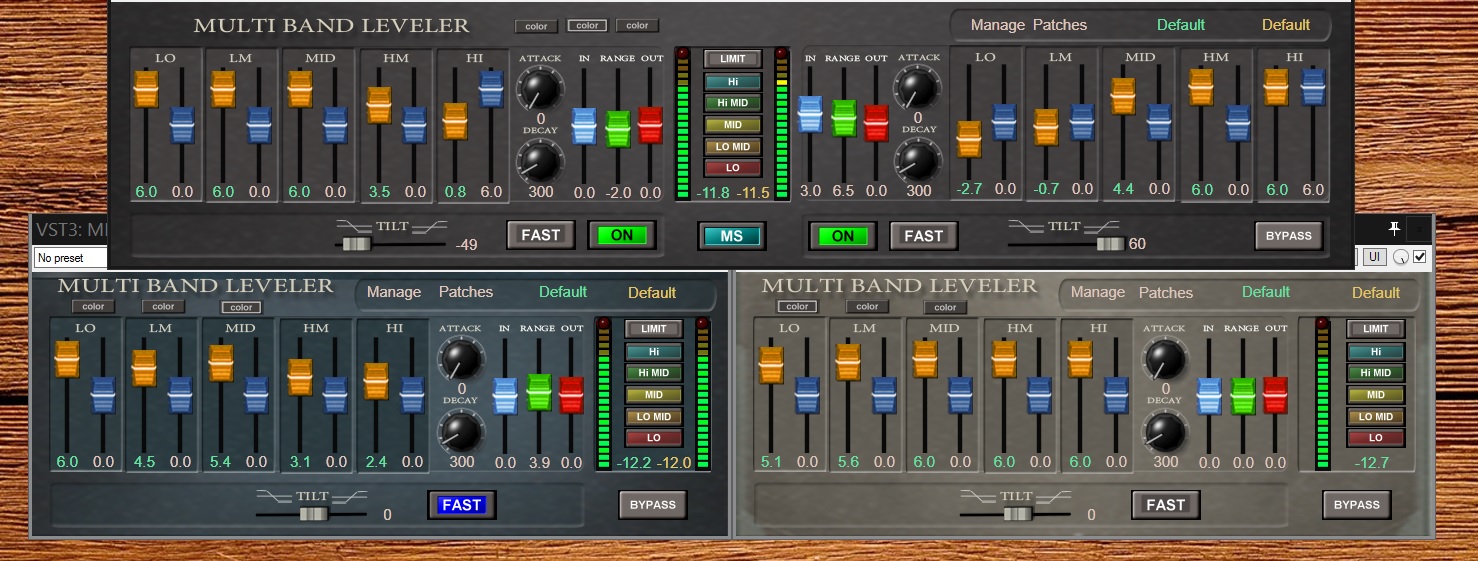This screenshot has height=561, width=1478.
Task: Toggle right ON button in top panel
Action: [843, 236]
